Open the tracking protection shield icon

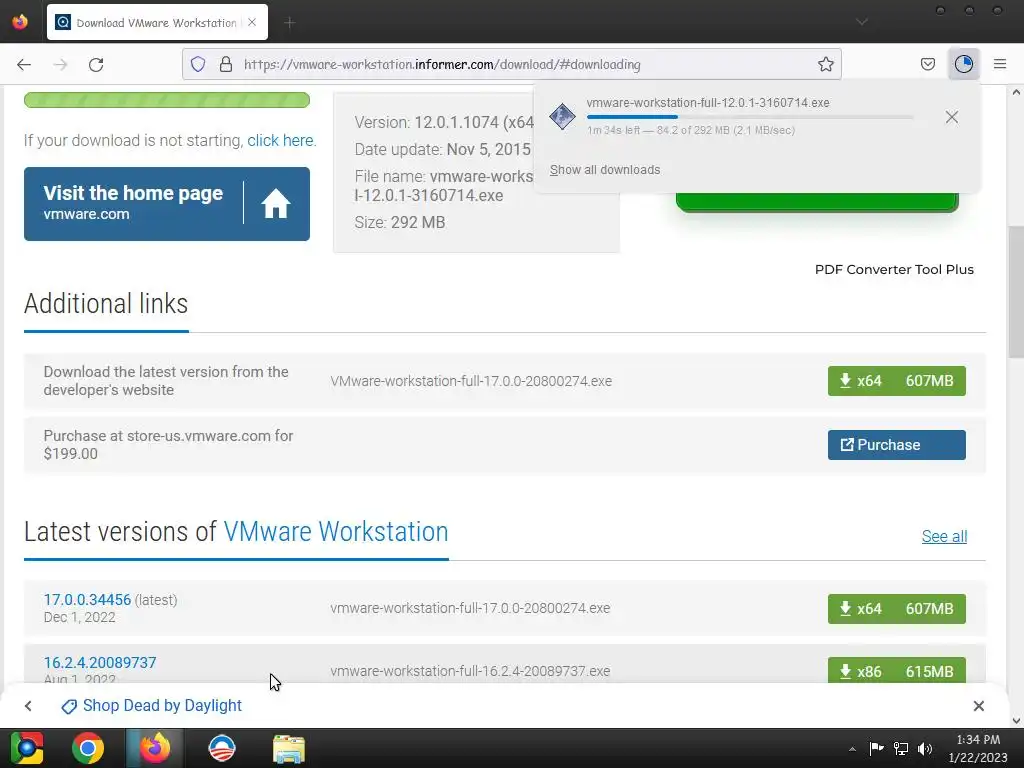click(198, 64)
